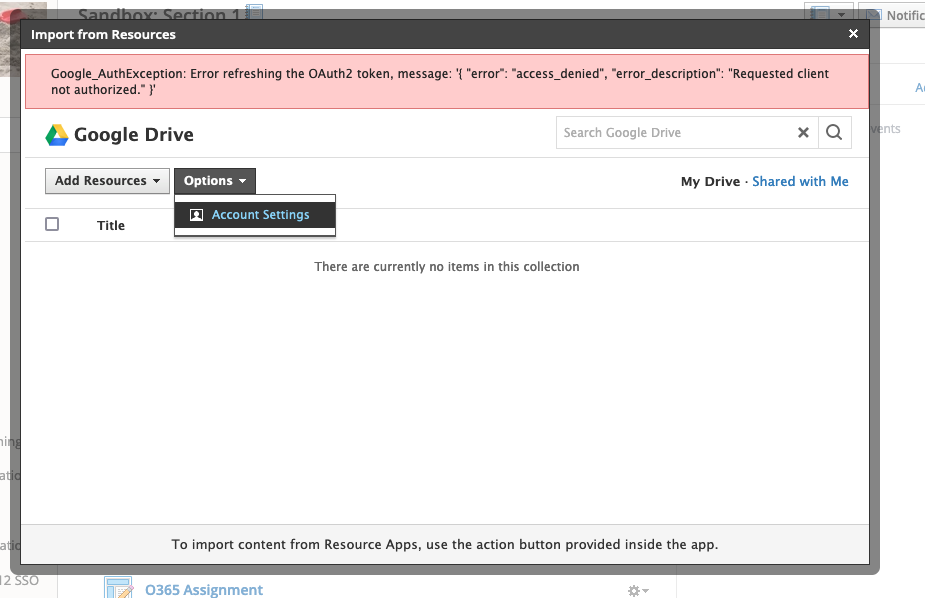This screenshot has width=925, height=598.
Task: Click the Notifications button in background page
Action: pos(892,14)
